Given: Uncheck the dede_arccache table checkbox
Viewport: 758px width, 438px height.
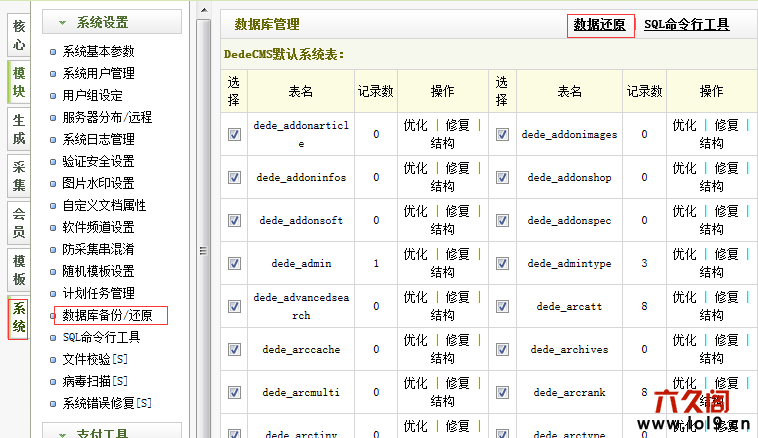Looking at the screenshot, I should 234,350.
